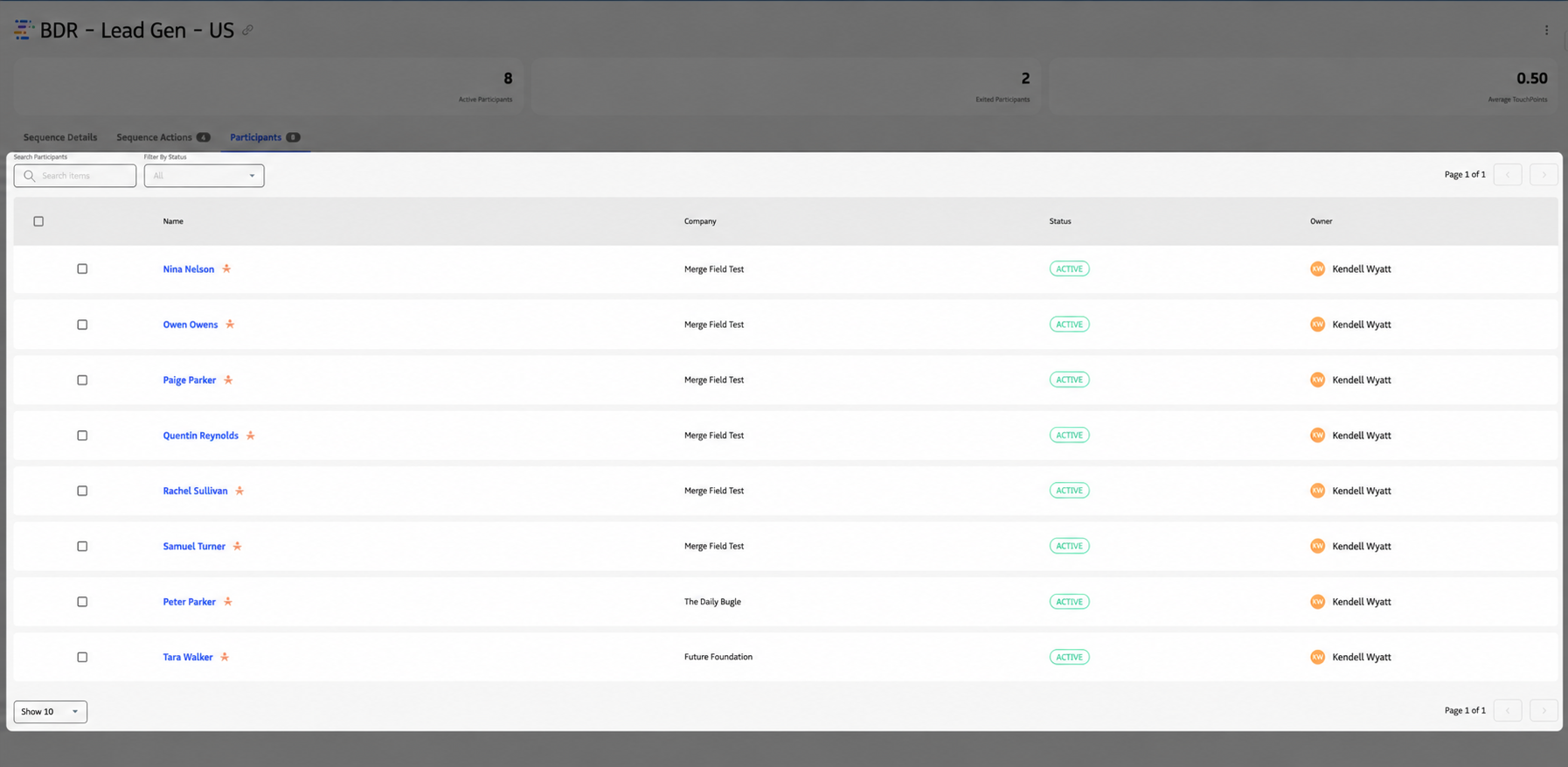Select Paige Parker's row checkbox

point(82,380)
